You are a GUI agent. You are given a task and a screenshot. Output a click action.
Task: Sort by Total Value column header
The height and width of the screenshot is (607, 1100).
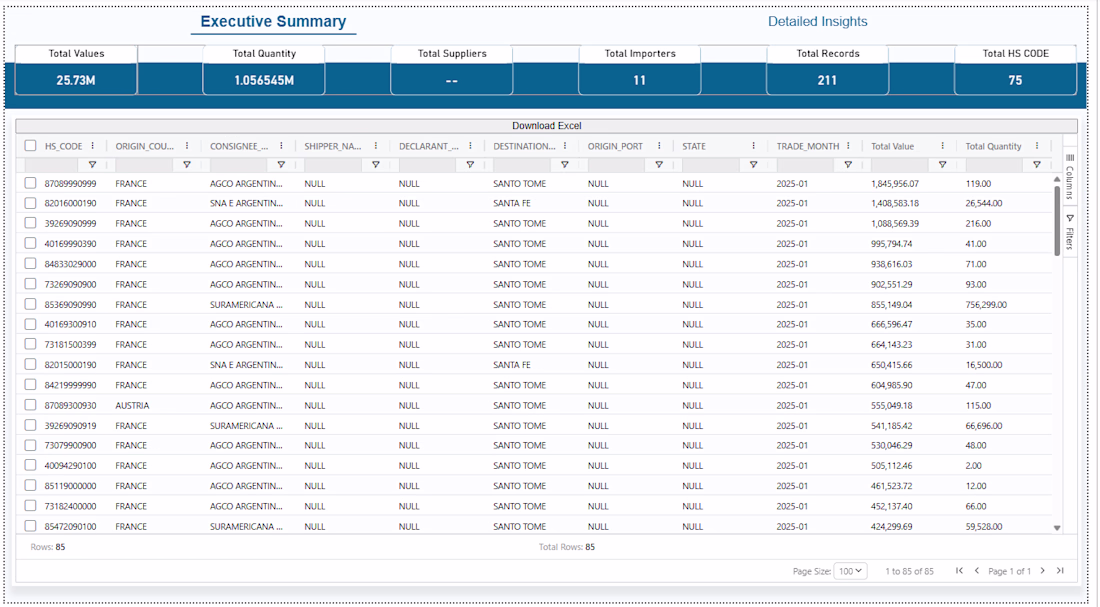tap(892, 146)
